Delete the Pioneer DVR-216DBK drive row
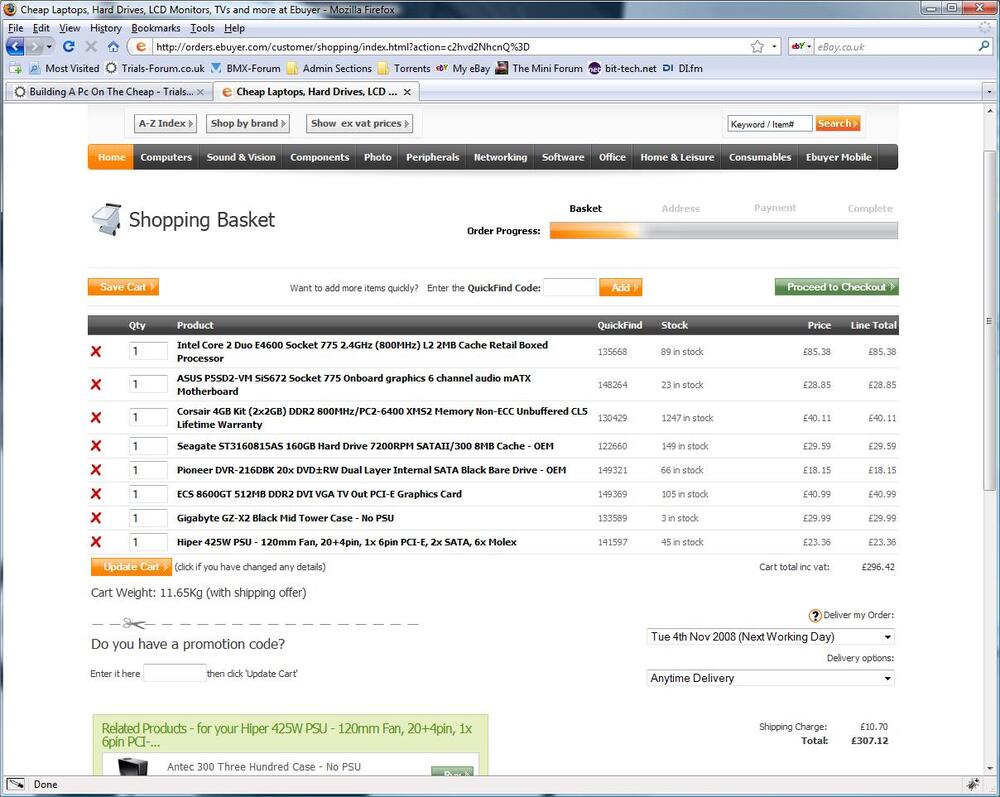This screenshot has width=1000, height=797. pos(96,470)
